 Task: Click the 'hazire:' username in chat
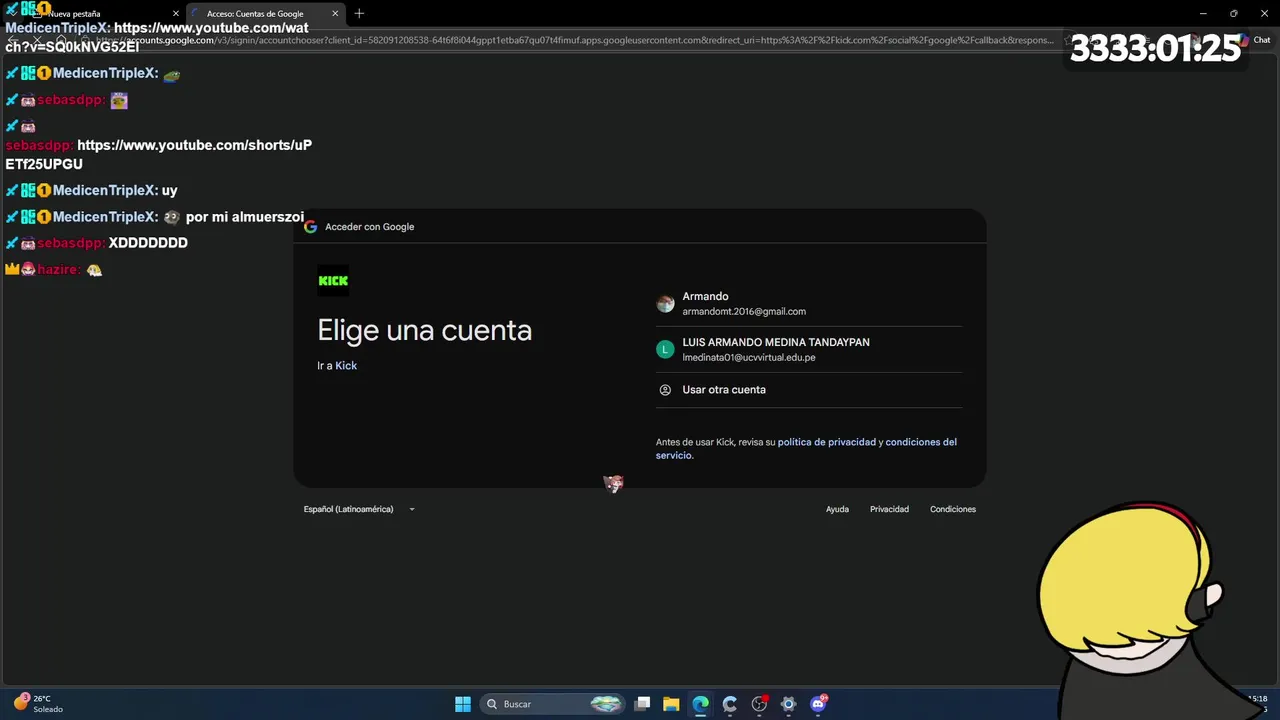pyautogui.click(x=59, y=270)
